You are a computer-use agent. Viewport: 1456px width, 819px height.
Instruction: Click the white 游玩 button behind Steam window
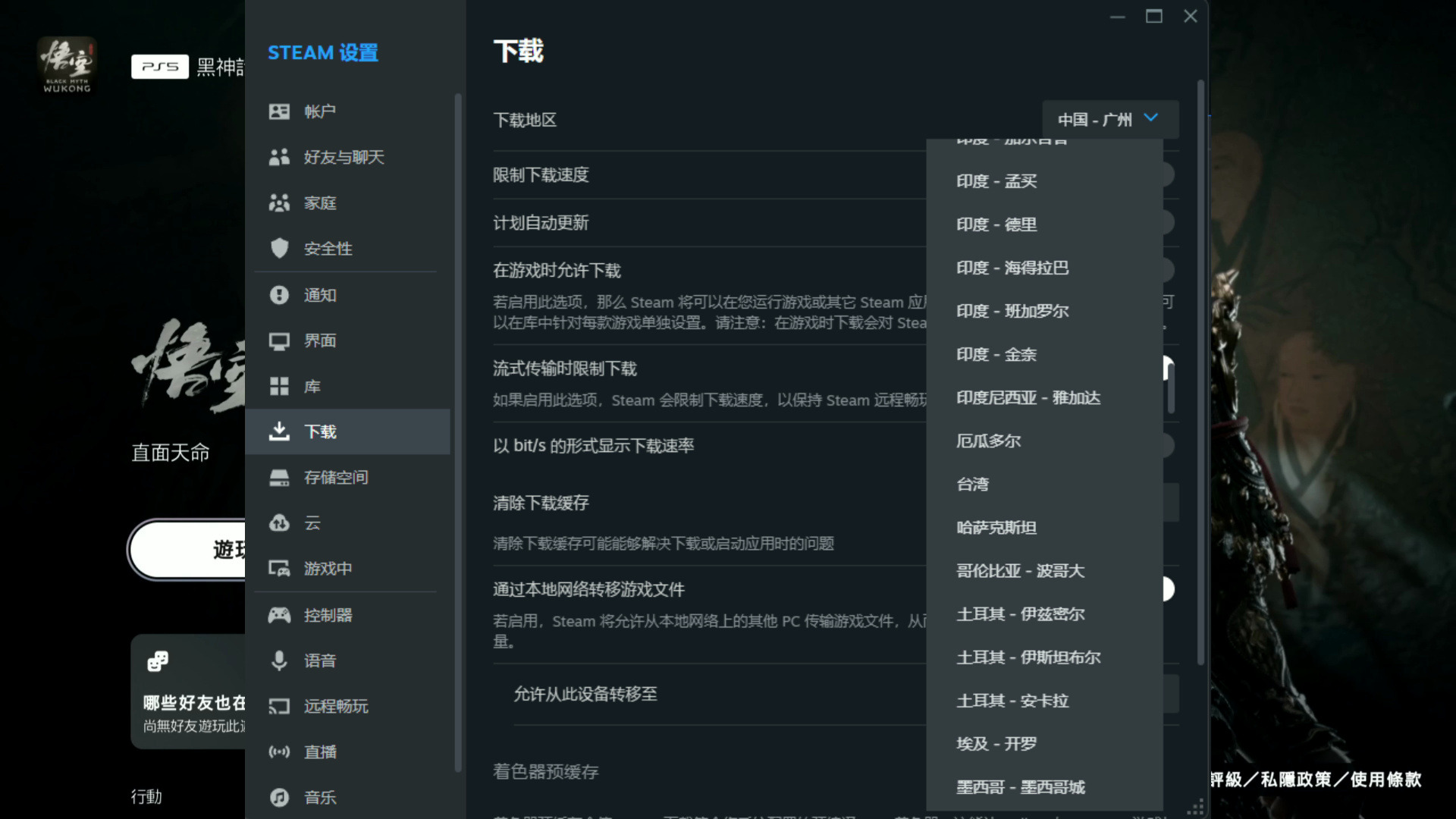coord(187,549)
